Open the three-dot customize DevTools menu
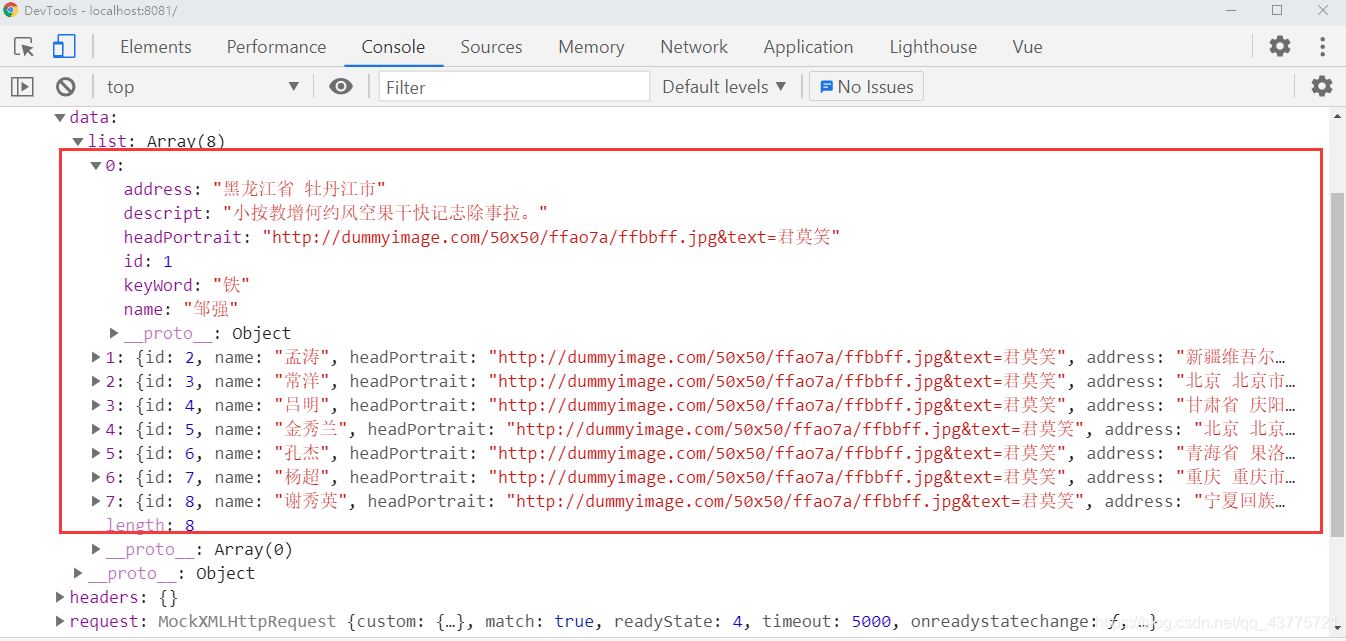The image size is (1346, 641). click(x=1322, y=46)
